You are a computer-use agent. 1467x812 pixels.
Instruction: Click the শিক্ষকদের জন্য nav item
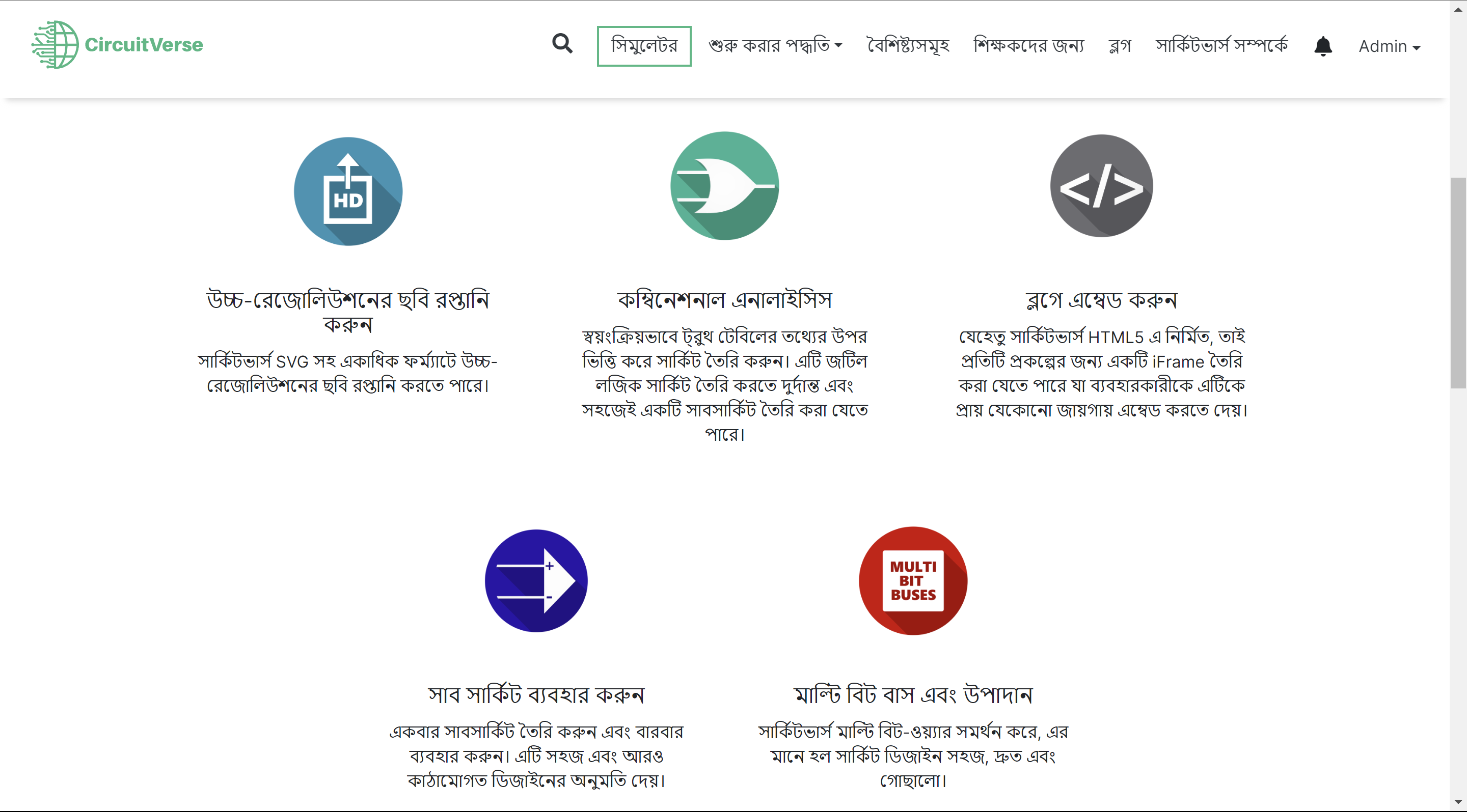pos(1028,45)
